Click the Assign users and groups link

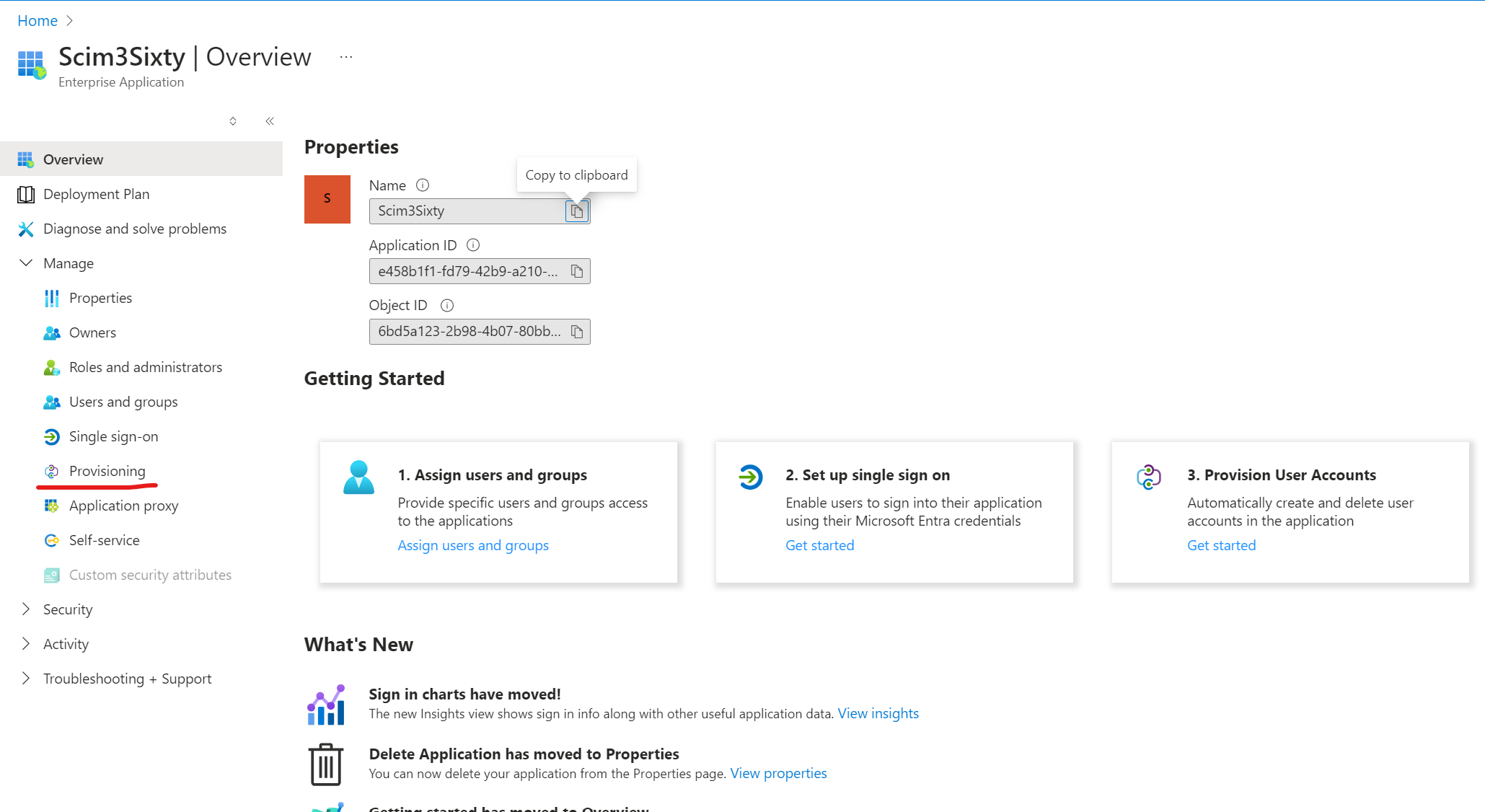coord(473,546)
